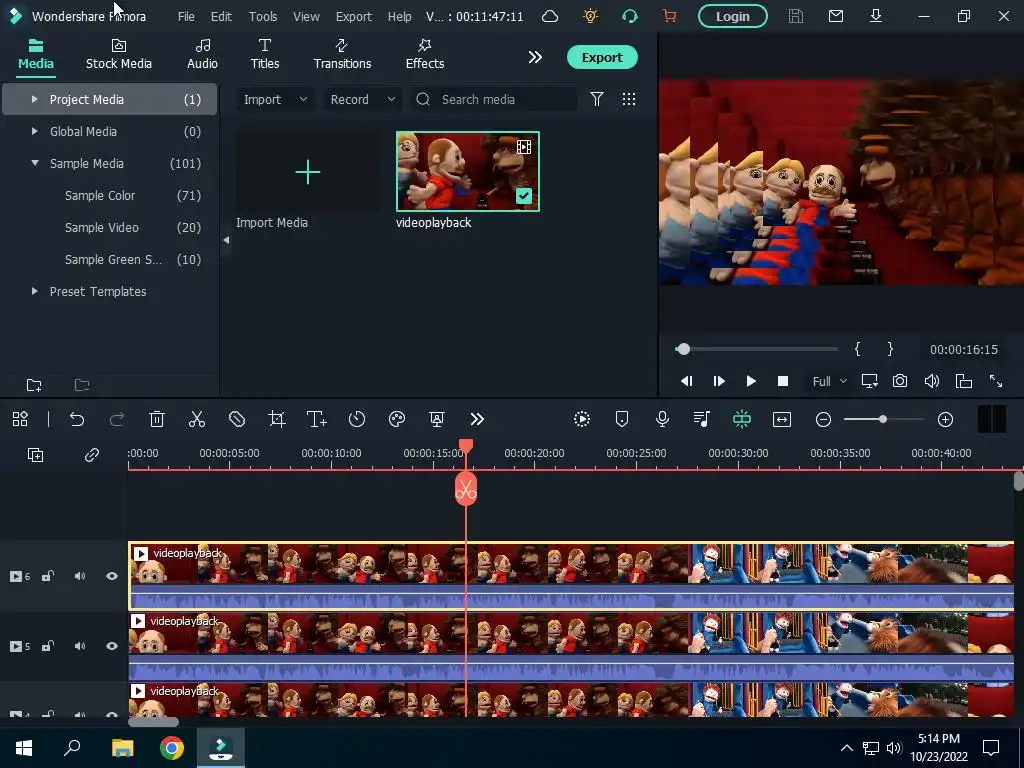The width and height of the screenshot is (1024, 768).
Task: Open the audio mixer icon
Action: 702,419
